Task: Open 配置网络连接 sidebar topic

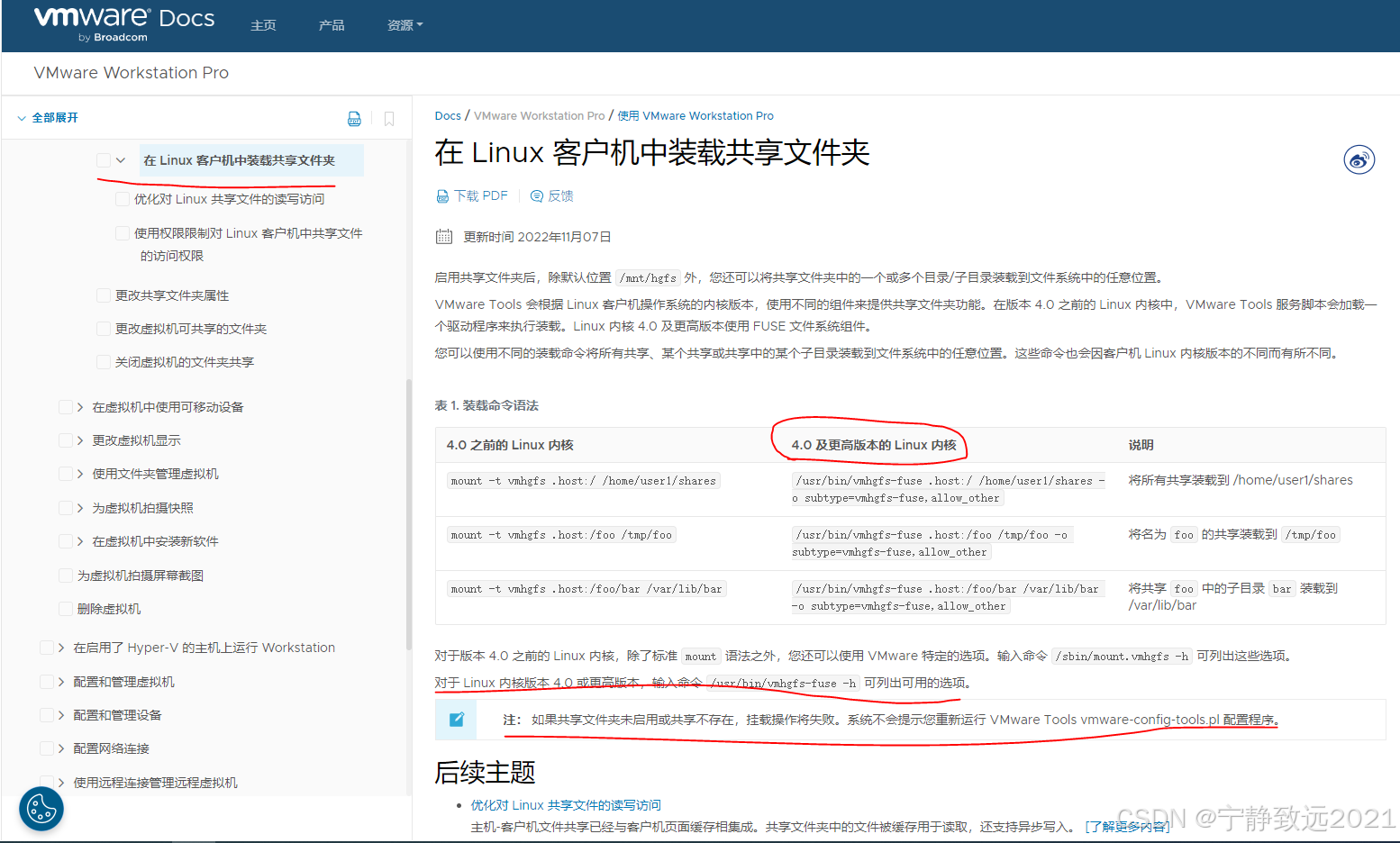Action: point(112,748)
